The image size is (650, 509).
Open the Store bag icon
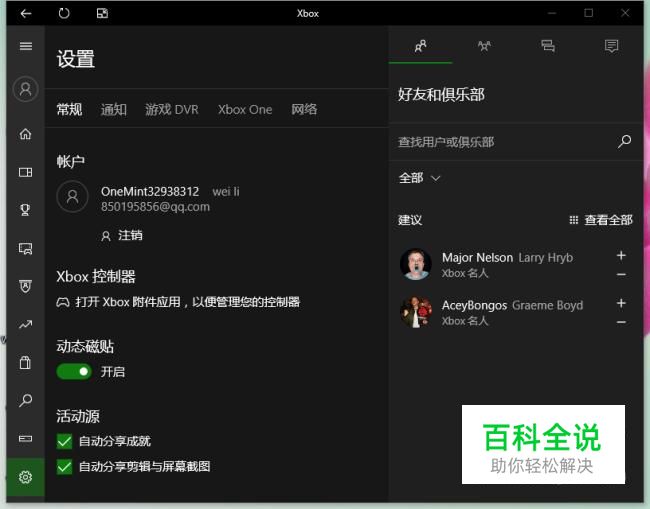26,362
